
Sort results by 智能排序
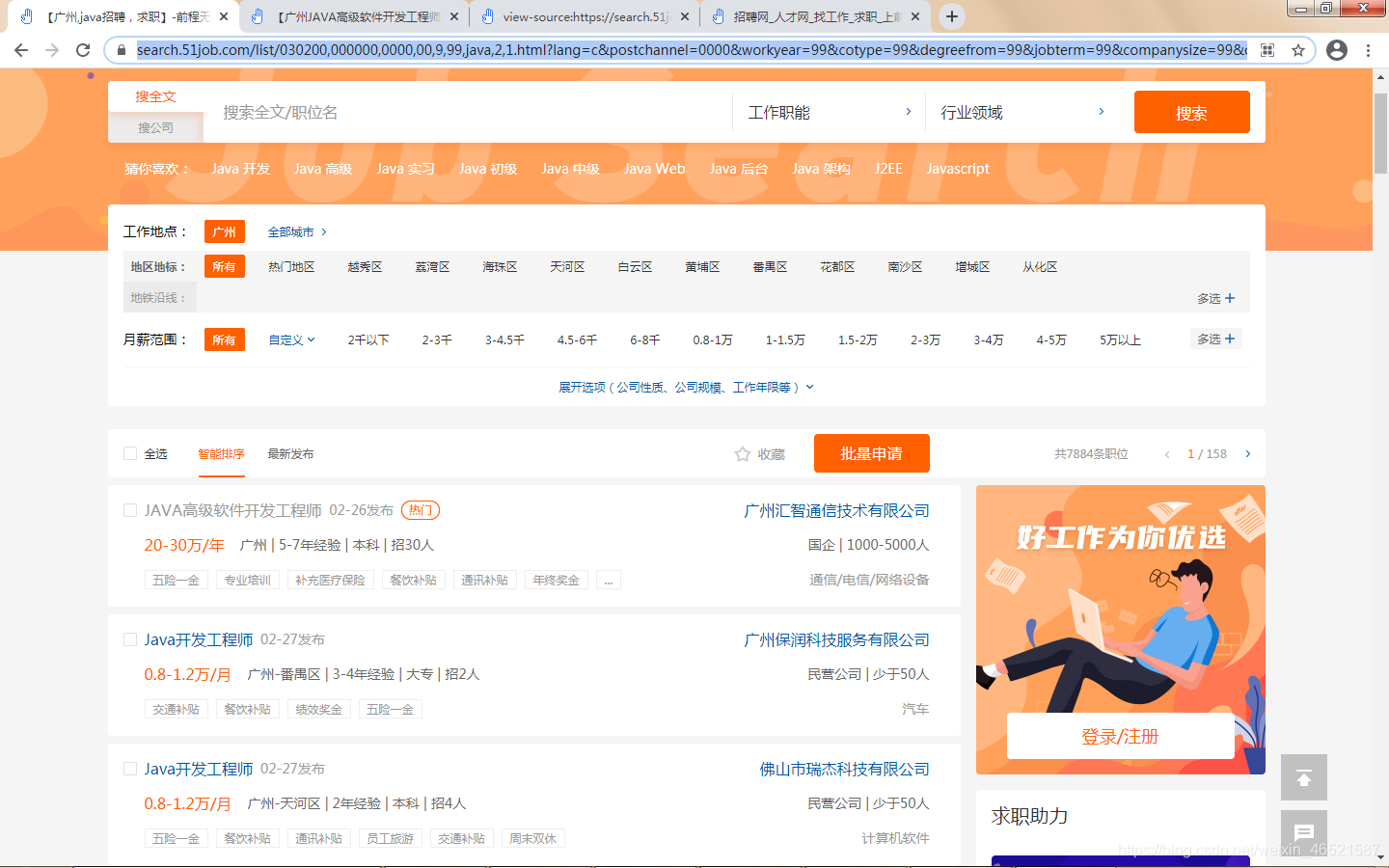tap(221, 454)
